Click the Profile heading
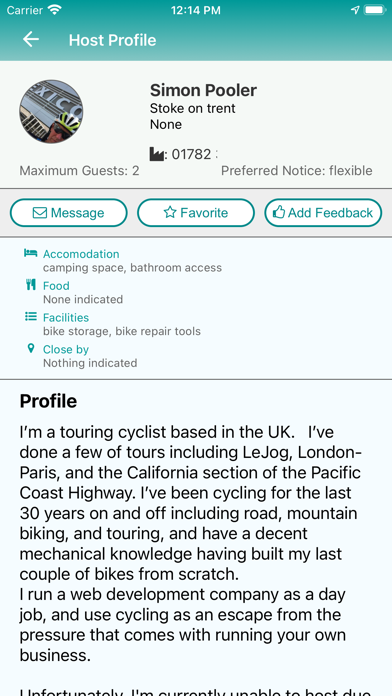 [48, 401]
